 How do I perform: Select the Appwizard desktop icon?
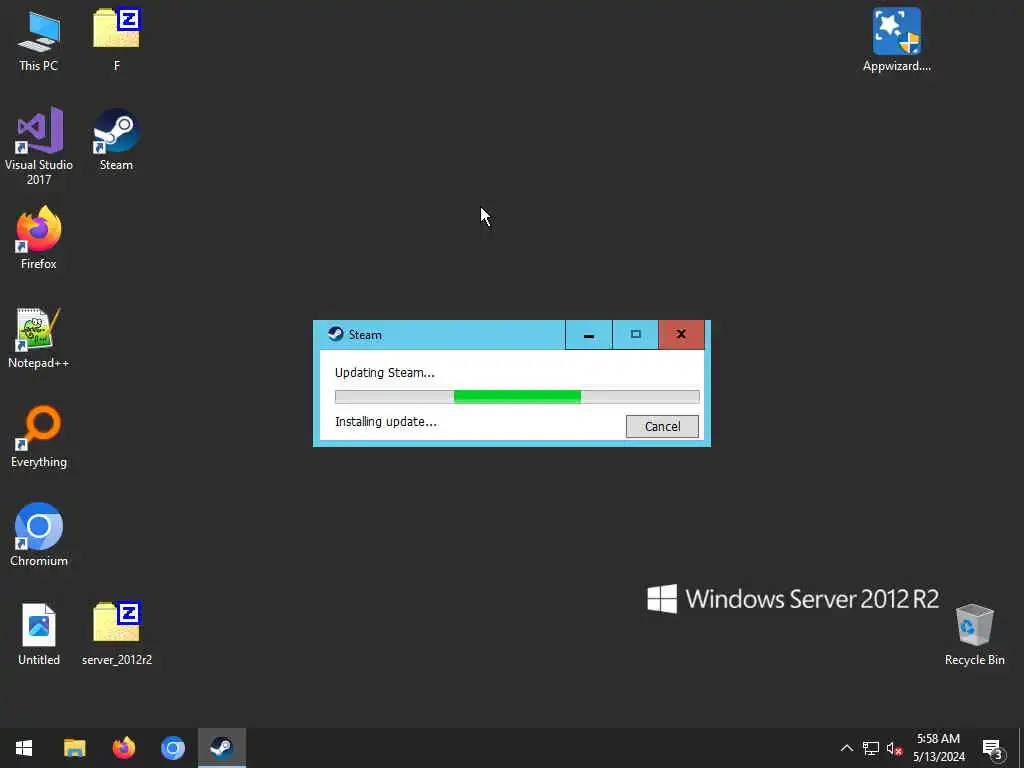coord(897,40)
